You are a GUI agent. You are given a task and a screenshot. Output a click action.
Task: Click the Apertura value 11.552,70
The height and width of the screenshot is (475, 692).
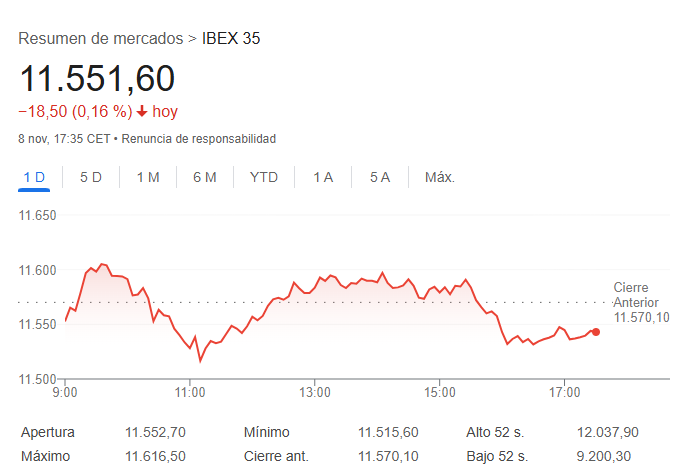pos(155,433)
